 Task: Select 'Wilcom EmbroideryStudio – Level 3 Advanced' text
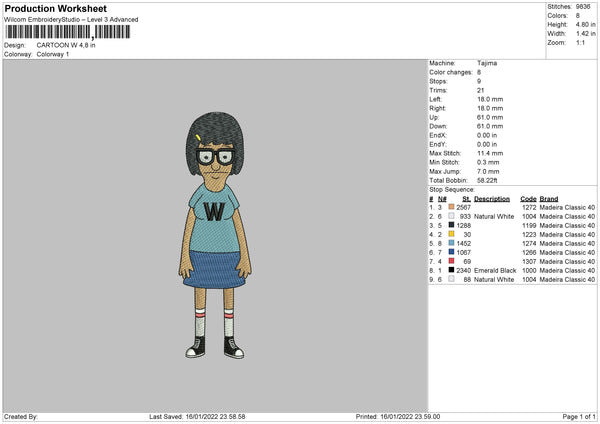coord(71,20)
